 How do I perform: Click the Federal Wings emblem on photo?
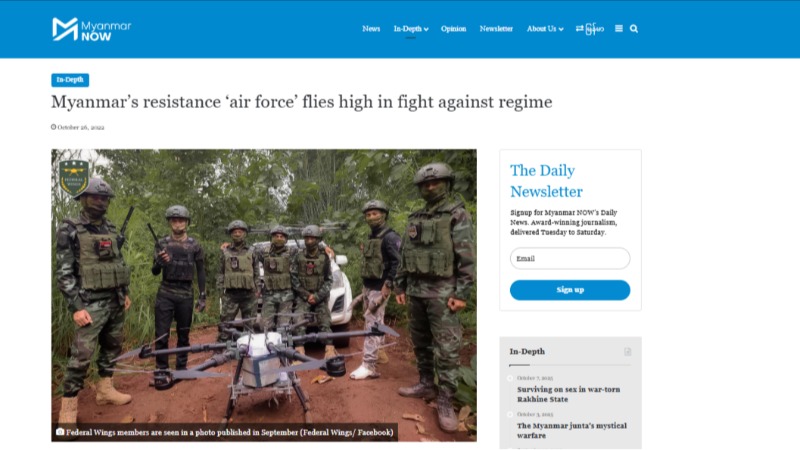click(74, 177)
